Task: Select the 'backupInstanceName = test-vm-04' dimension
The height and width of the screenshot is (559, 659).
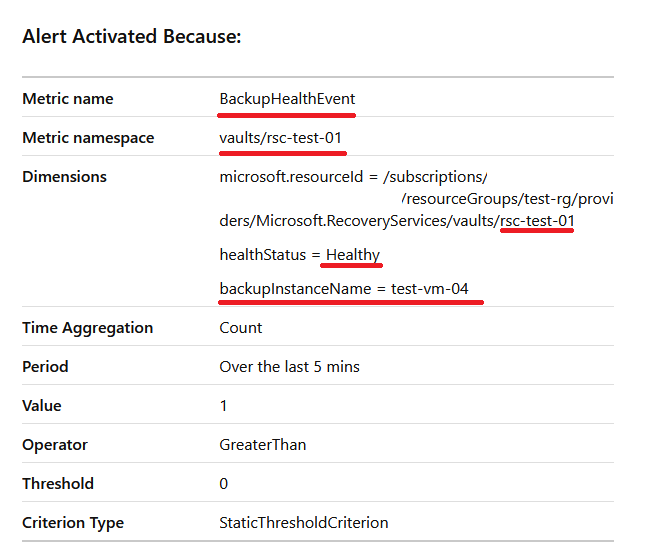Action: coord(344,289)
